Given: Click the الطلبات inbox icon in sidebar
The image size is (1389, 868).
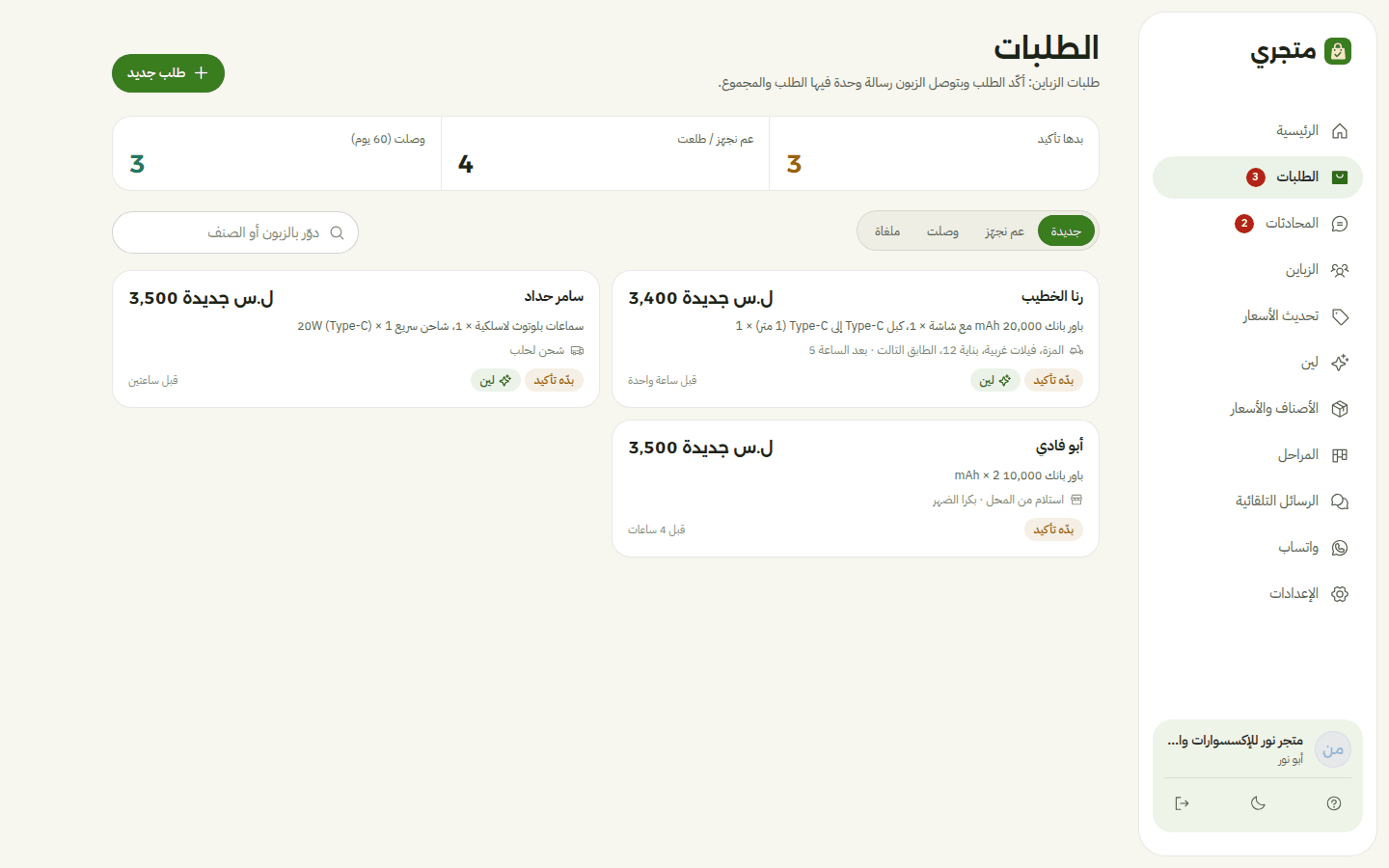Looking at the screenshot, I should point(1340,177).
